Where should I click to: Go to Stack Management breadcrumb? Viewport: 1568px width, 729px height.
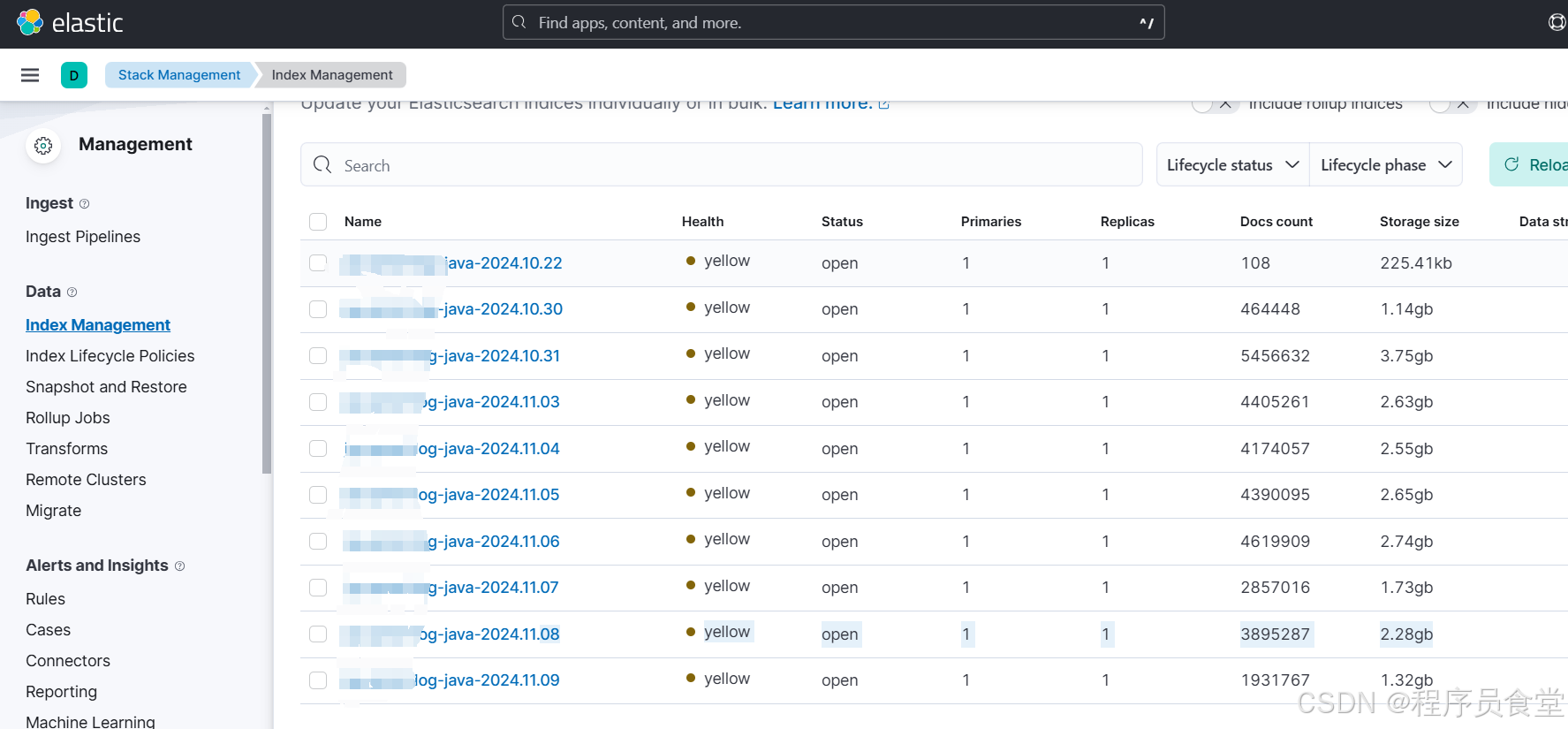(x=179, y=75)
